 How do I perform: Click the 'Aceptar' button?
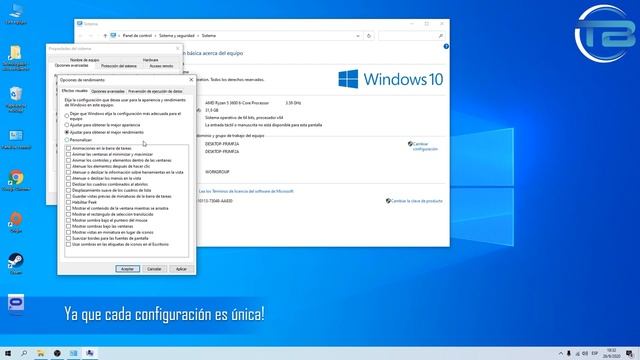tap(127, 269)
